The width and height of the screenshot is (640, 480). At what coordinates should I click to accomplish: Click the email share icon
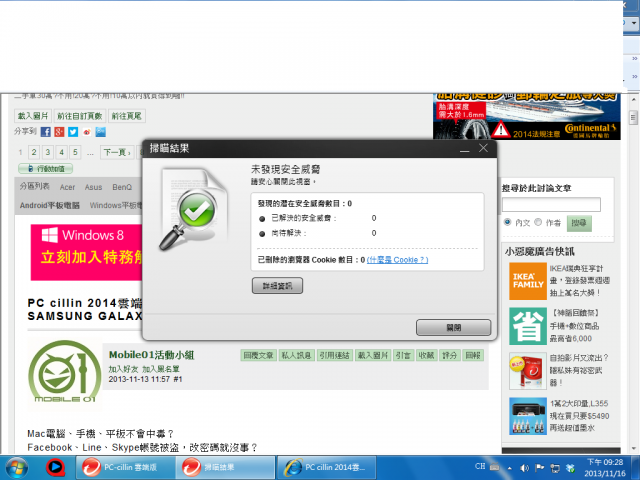100,132
